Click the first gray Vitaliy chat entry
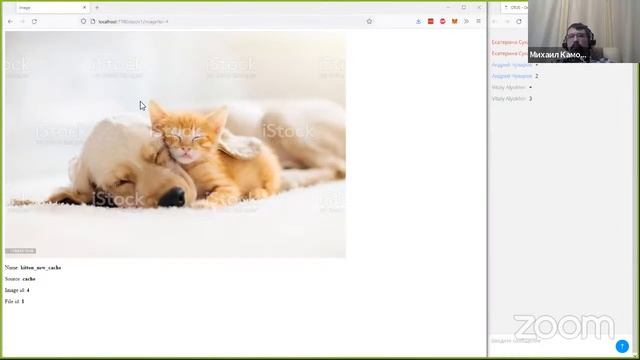Screen dimensions: 640x360 (512, 87)
